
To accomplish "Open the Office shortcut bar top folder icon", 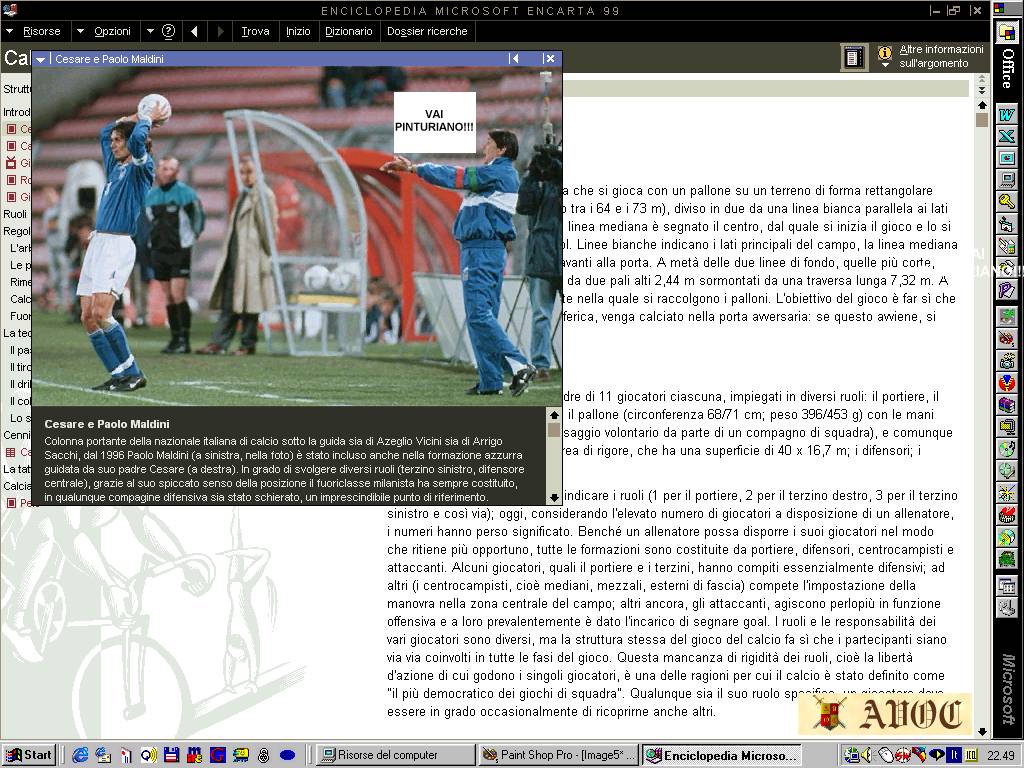I will tap(1006, 31).
